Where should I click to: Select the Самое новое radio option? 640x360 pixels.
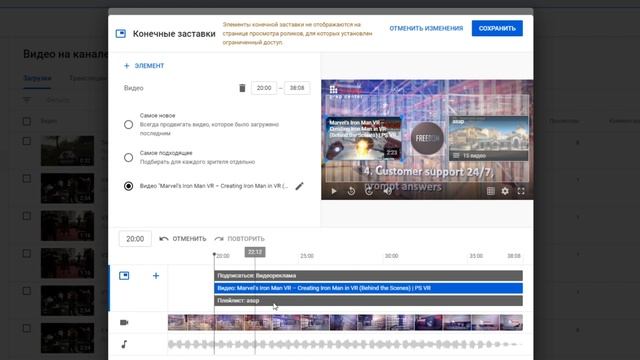pyautogui.click(x=128, y=124)
